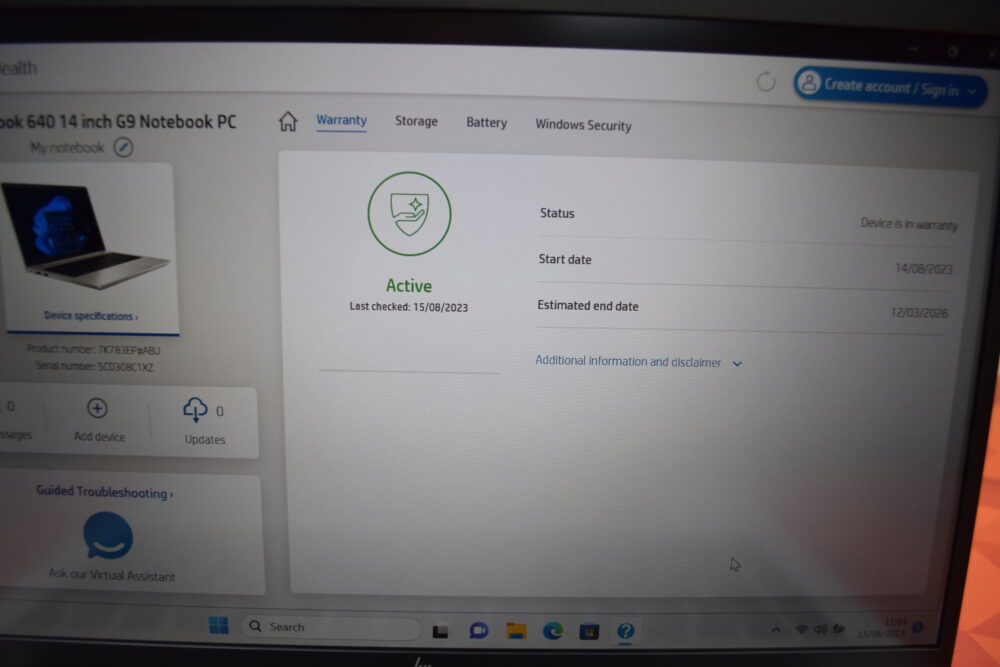The width and height of the screenshot is (1000, 667).
Task: Open the Windows Security tab
Action: (x=584, y=125)
